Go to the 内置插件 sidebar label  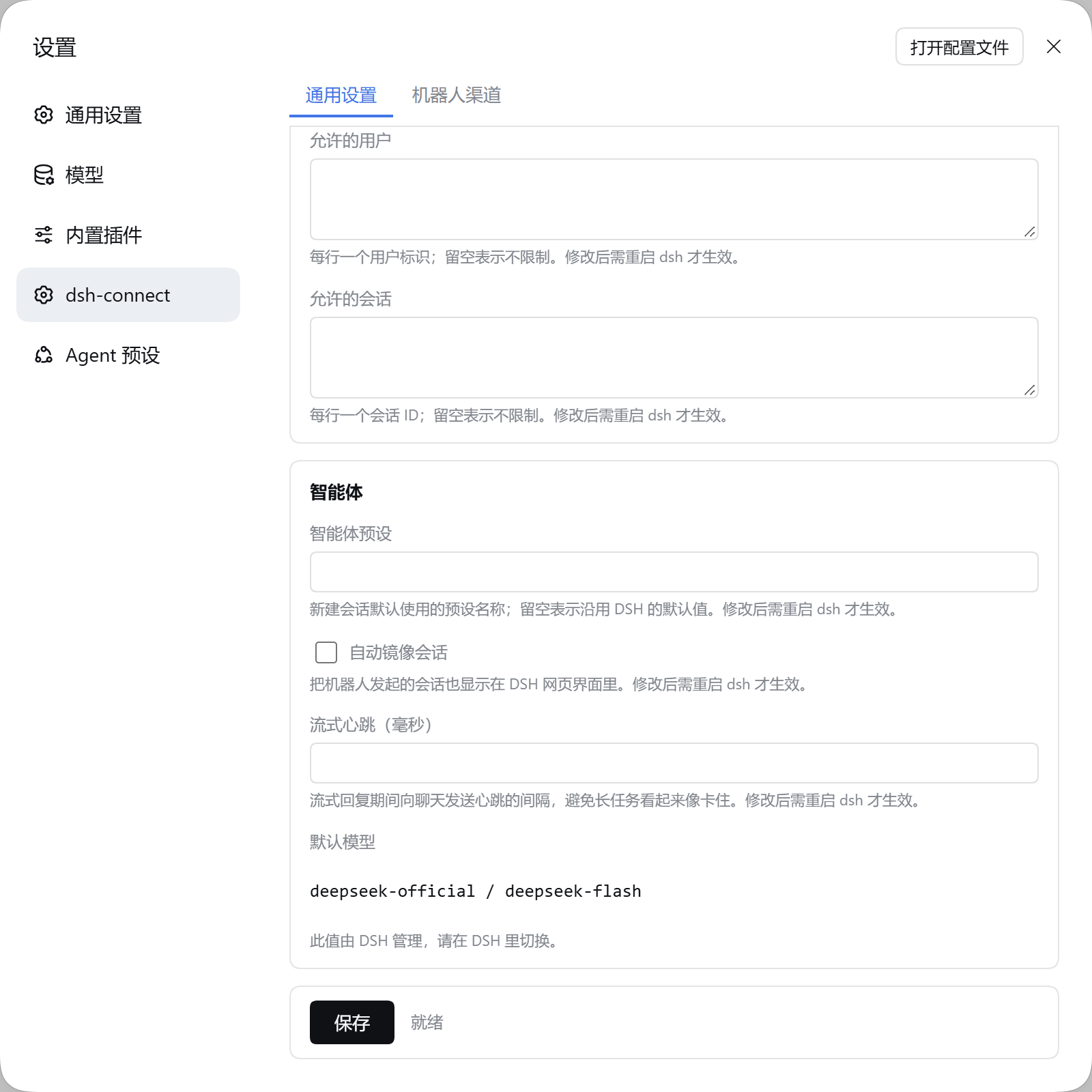tap(104, 235)
